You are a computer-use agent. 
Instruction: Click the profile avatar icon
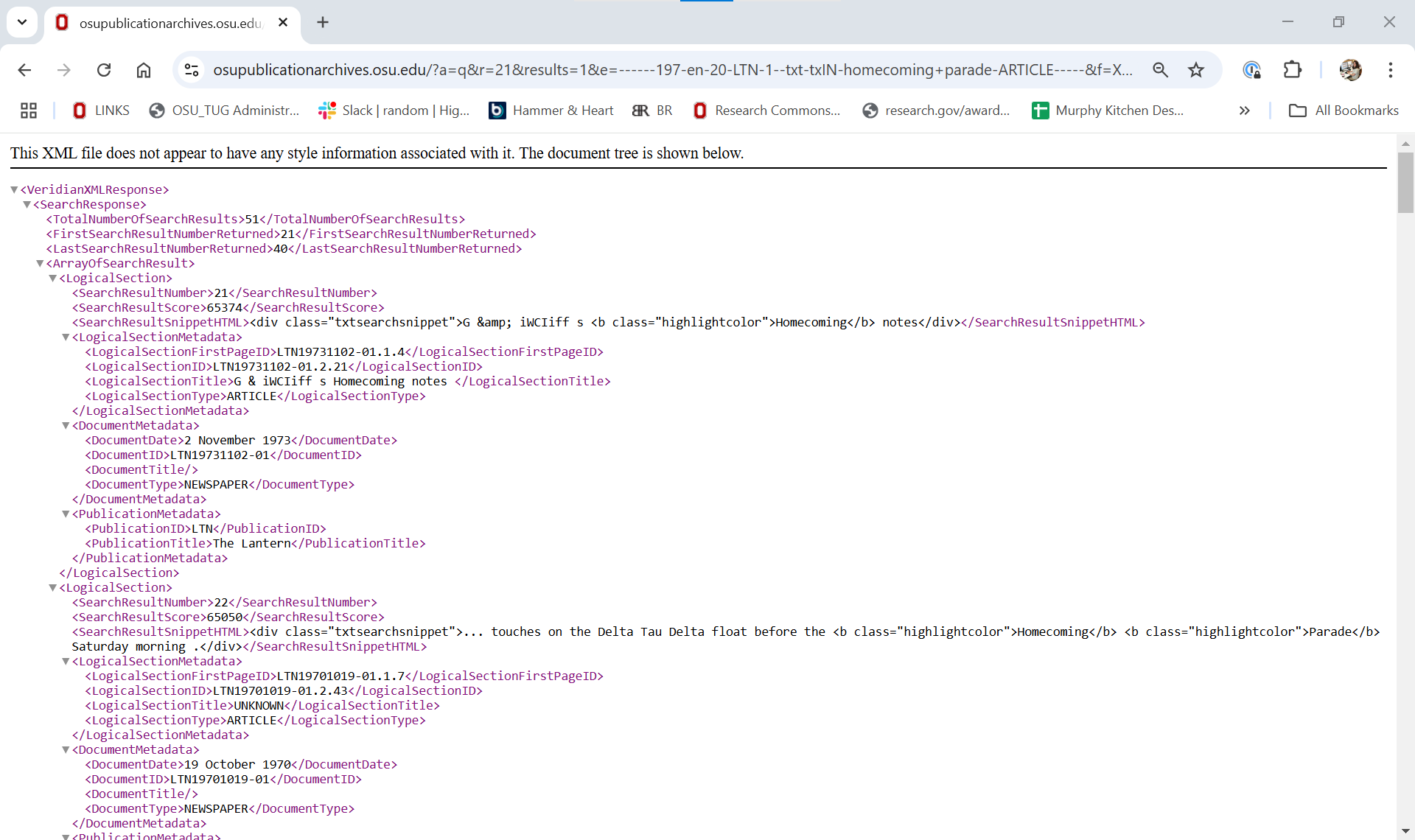[1351, 70]
